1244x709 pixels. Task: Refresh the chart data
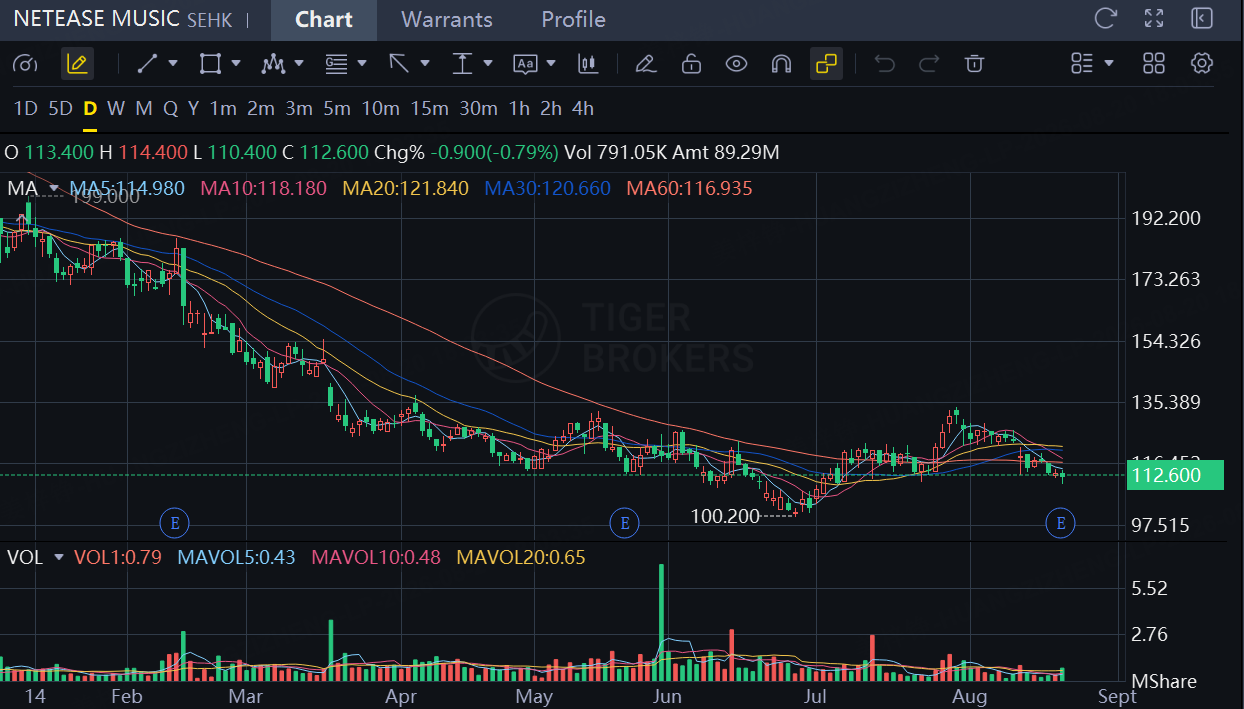pos(1105,18)
